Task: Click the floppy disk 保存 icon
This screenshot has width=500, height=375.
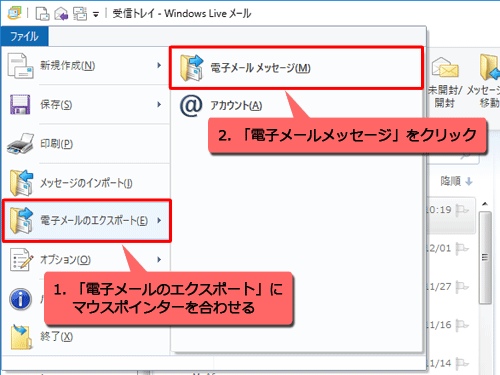Action: tap(20, 105)
